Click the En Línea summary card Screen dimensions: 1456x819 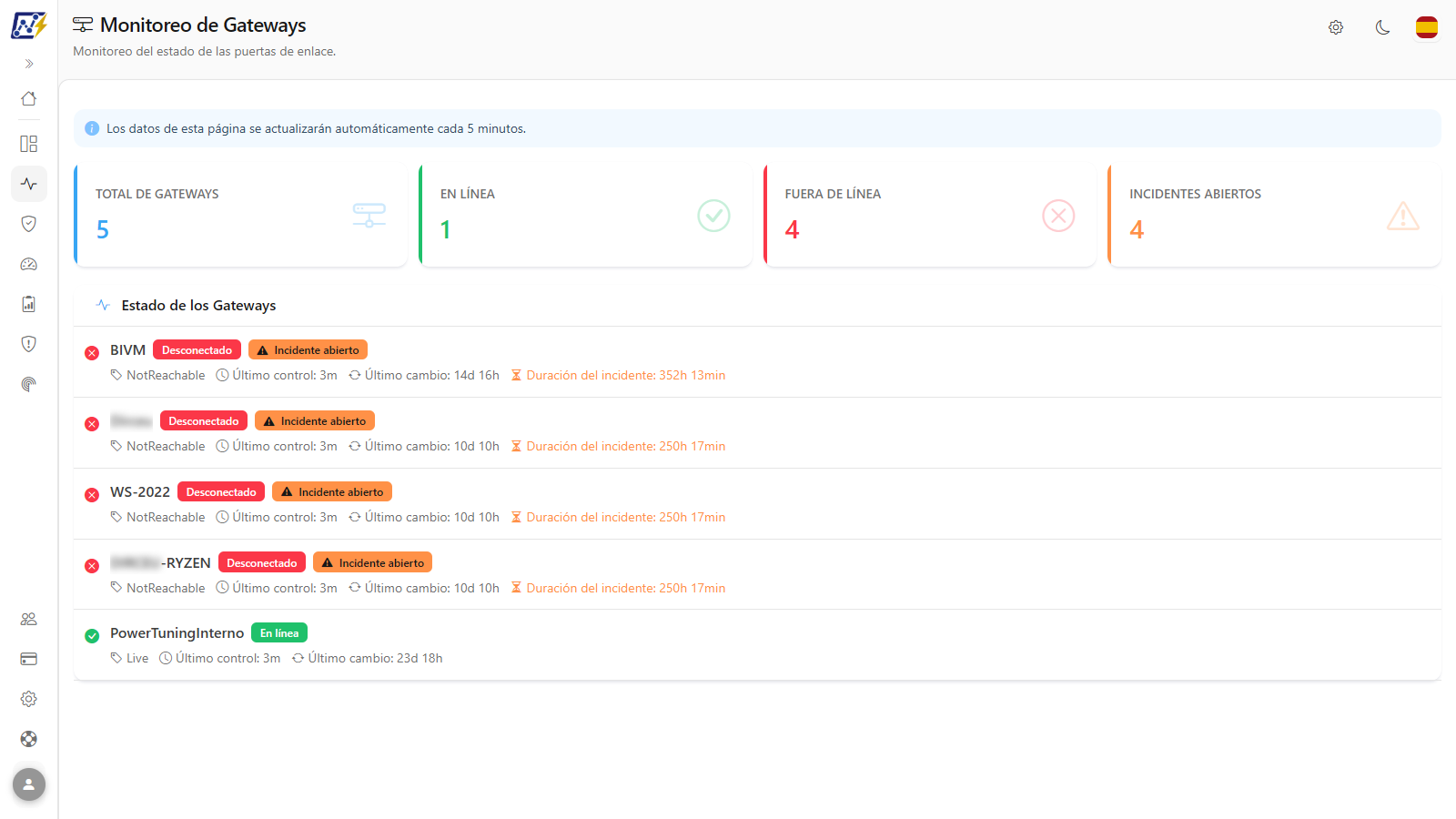click(585, 216)
